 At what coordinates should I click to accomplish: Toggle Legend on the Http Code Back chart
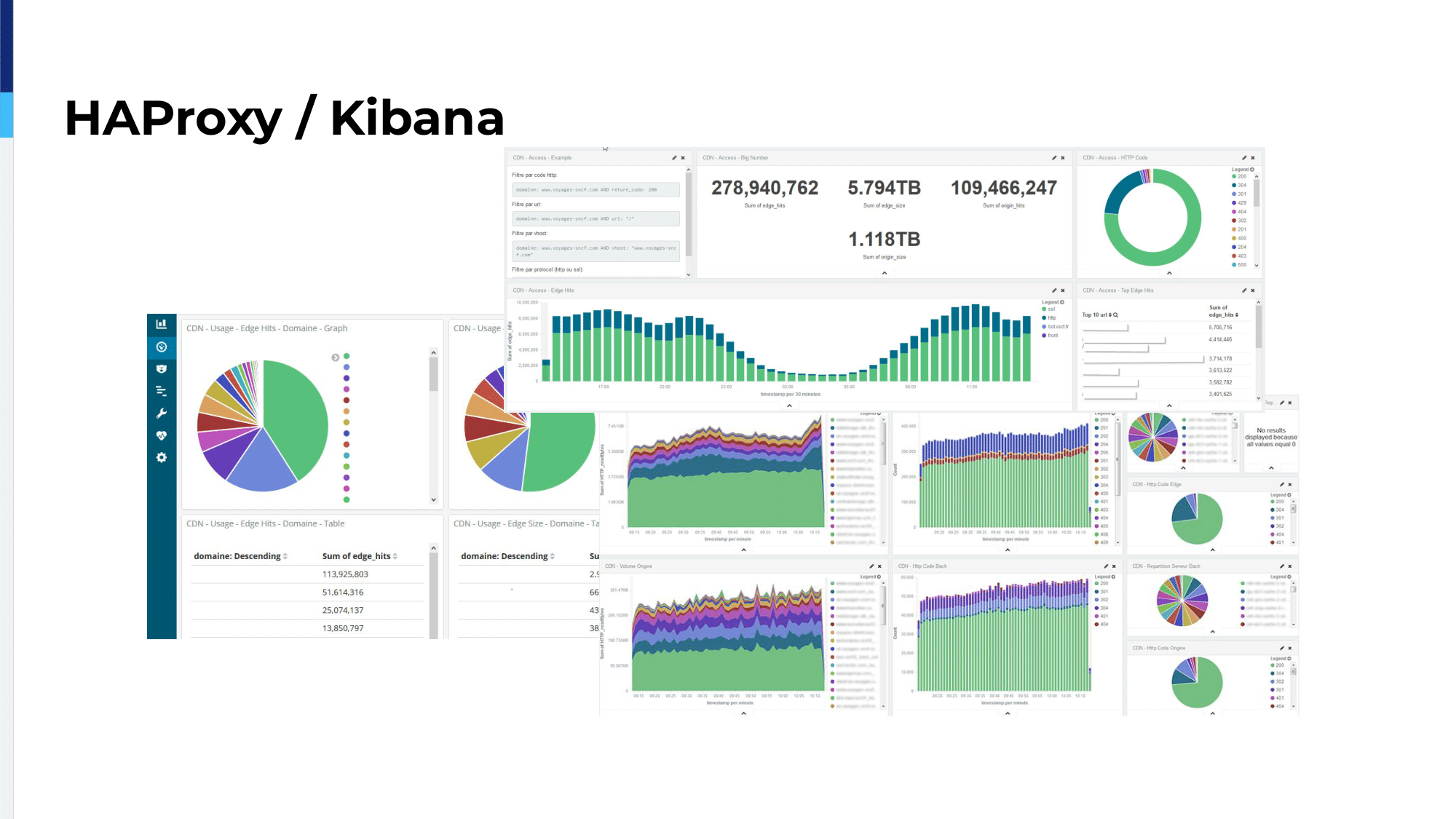point(1105,577)
